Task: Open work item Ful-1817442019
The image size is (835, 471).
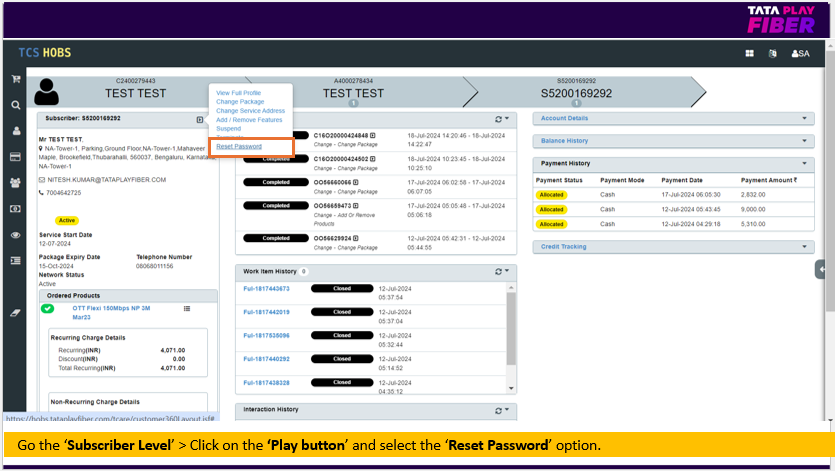Action: 266,312
